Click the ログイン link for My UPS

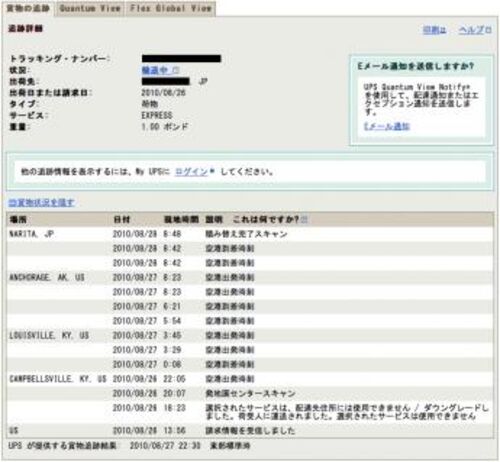tap(192, 172)
